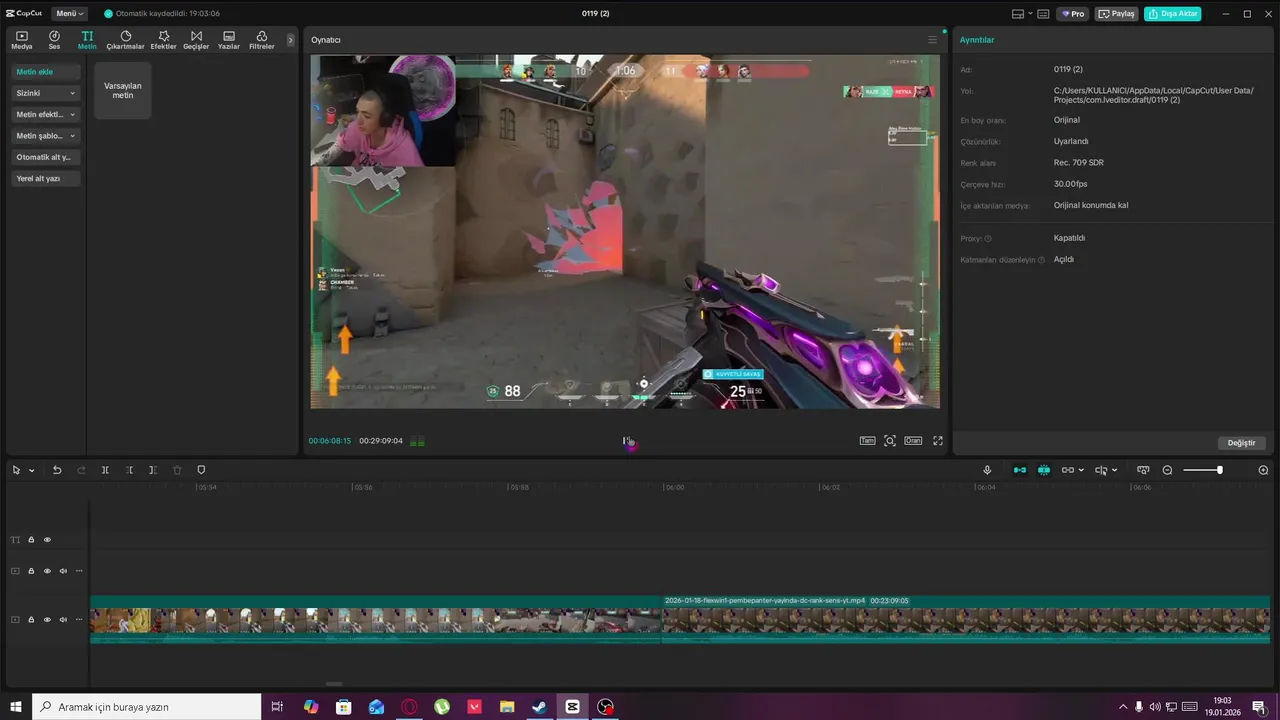Undo the last action
Screen dimensions: 1280x720
pos(57,470)
